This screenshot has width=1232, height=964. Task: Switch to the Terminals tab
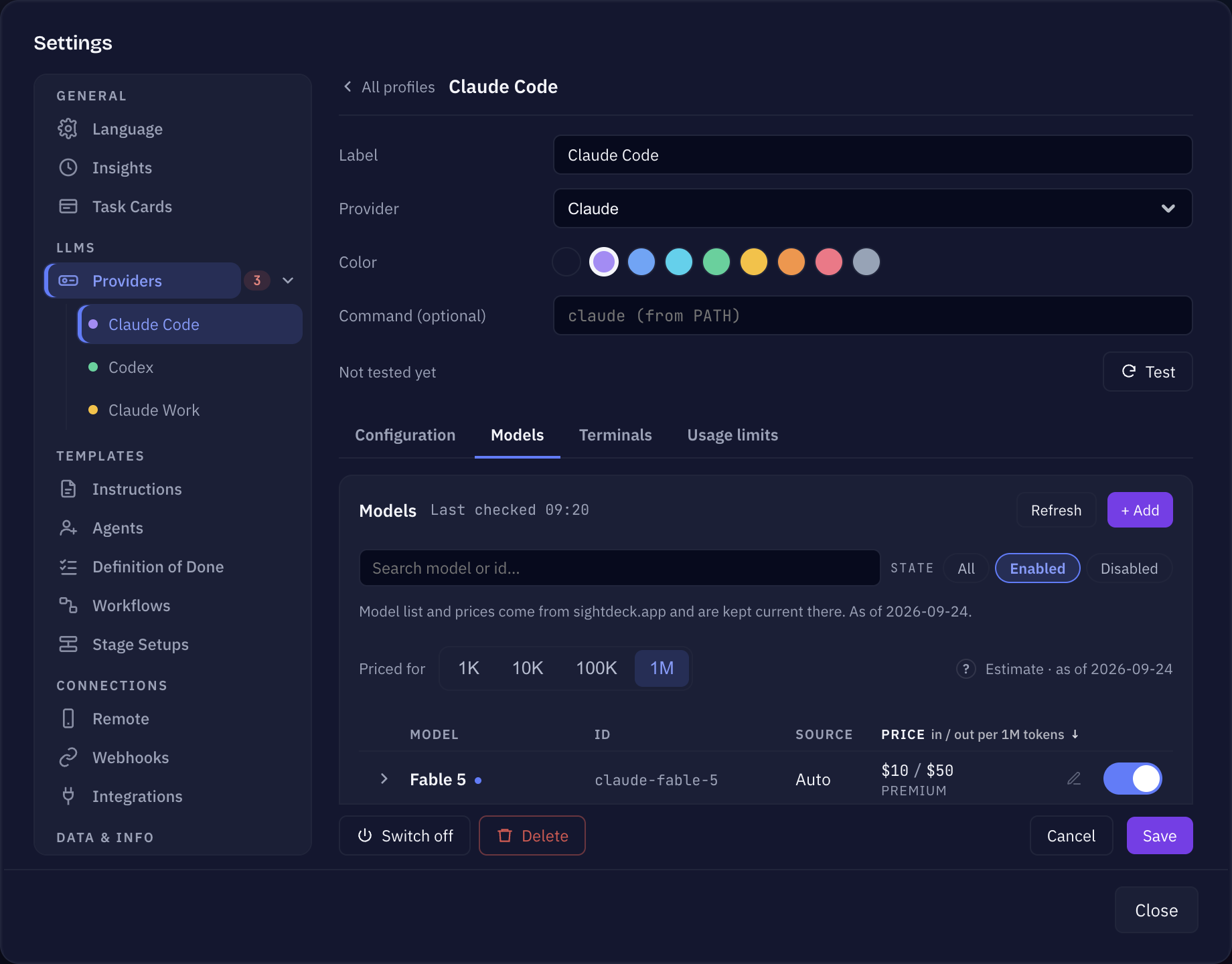pyautogui.click(x=615, y=435)
